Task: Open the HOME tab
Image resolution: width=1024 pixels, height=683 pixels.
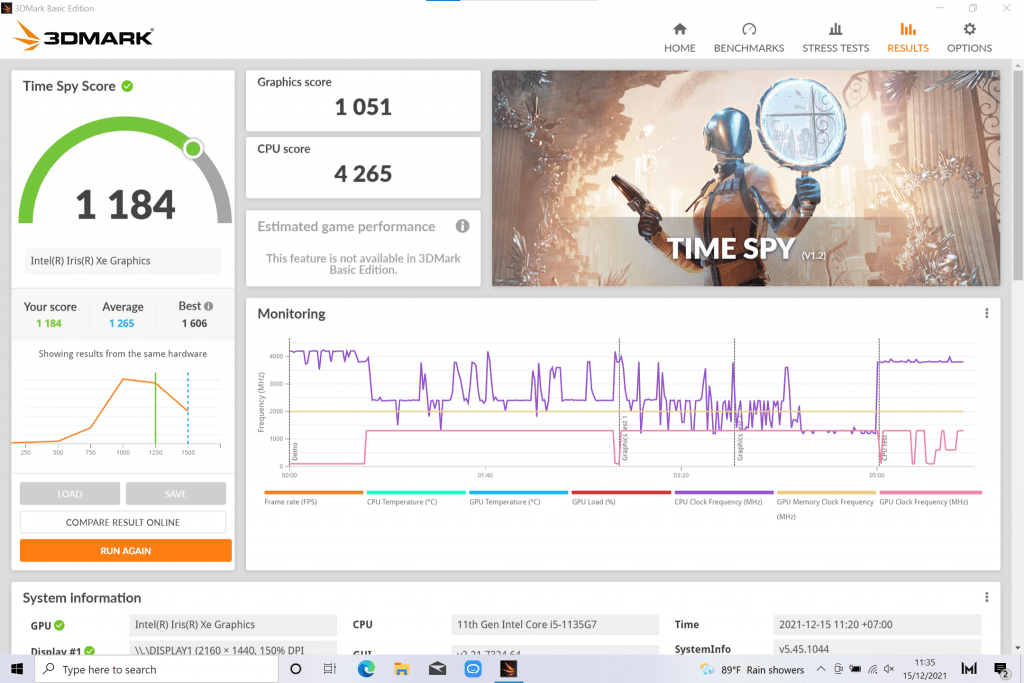Action: pyautogui.click(x=680, y=38)
